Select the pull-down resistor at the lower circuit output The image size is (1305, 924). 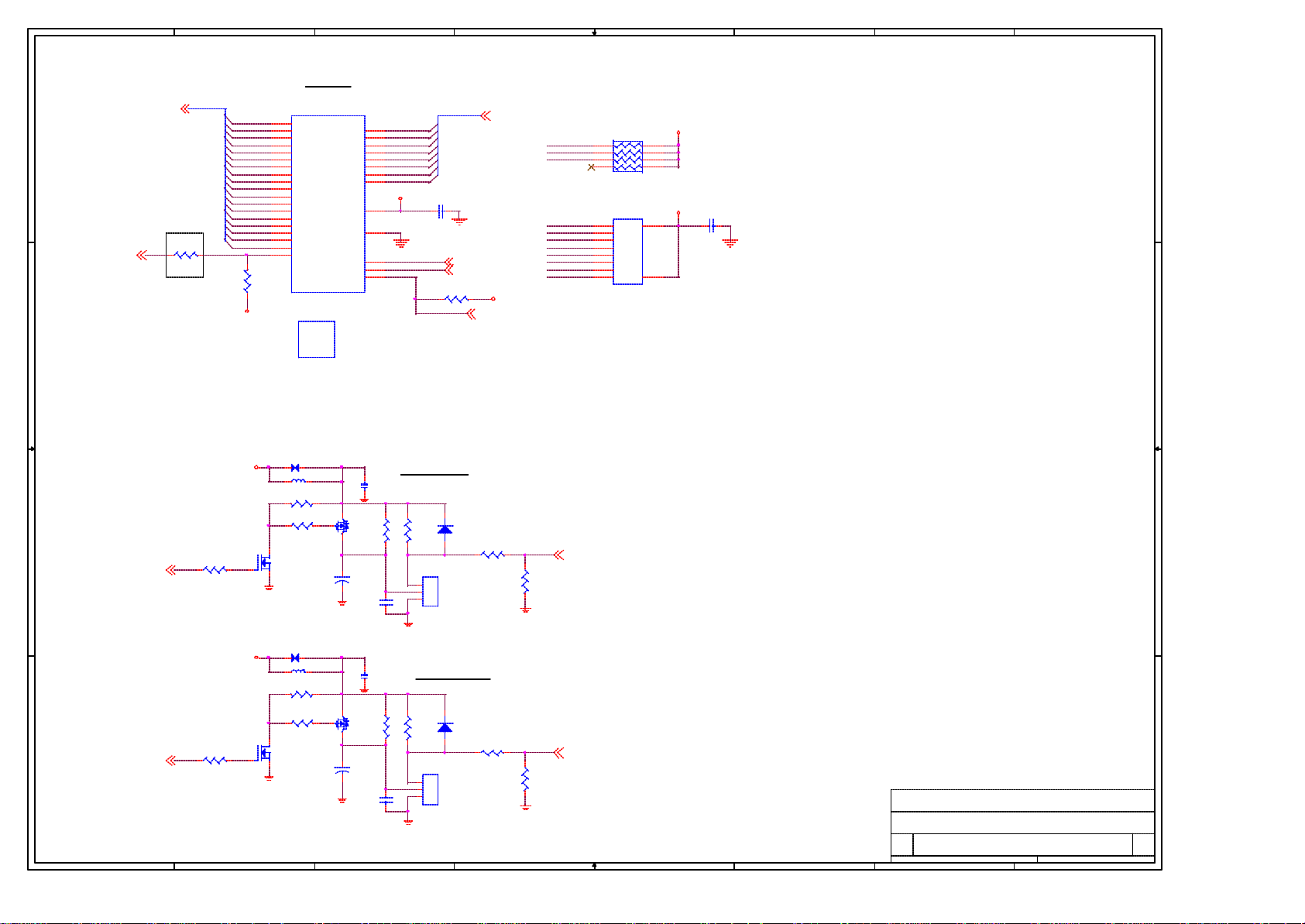pos(525,780)
